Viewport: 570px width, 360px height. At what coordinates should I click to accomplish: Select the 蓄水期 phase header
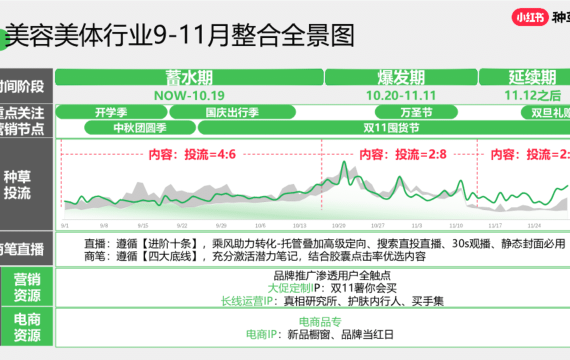[x=189, y=77]
